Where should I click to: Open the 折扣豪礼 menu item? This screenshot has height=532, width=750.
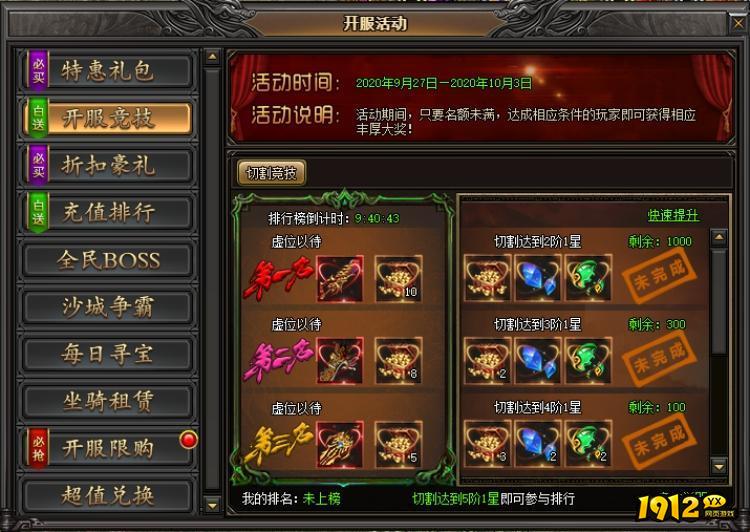[108, 165]
